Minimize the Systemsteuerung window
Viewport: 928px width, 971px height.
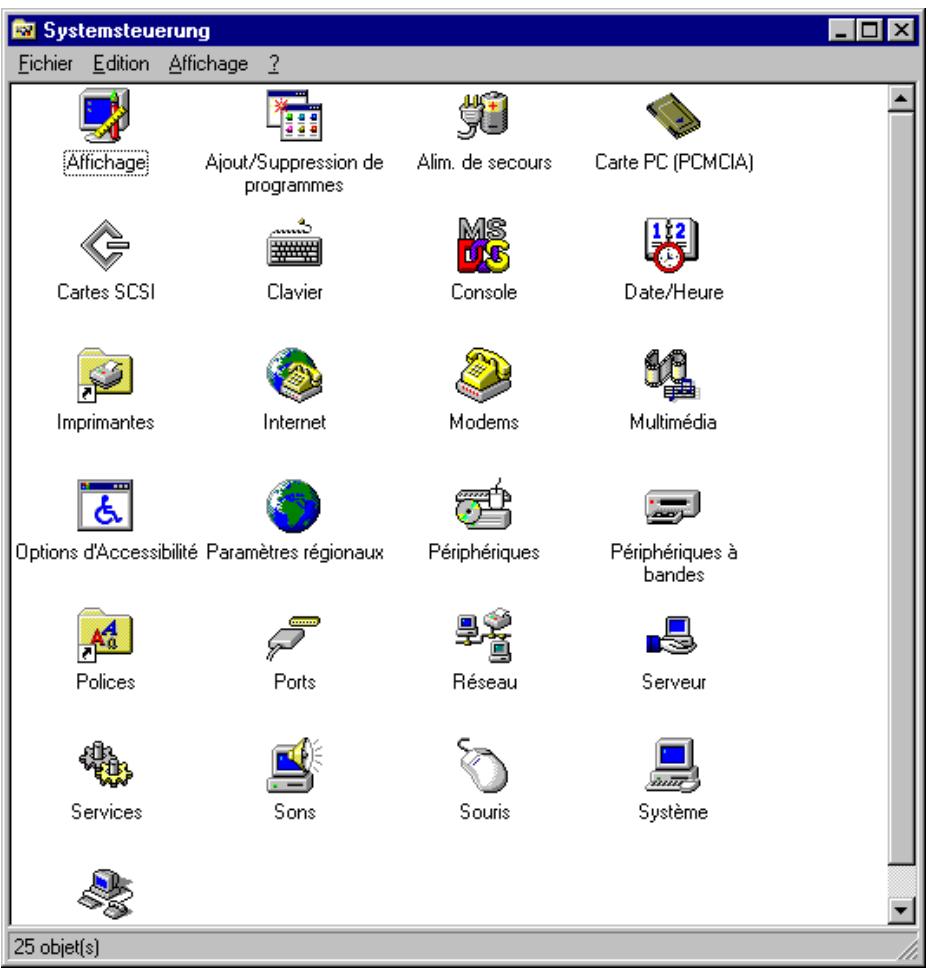click(842, 30)
